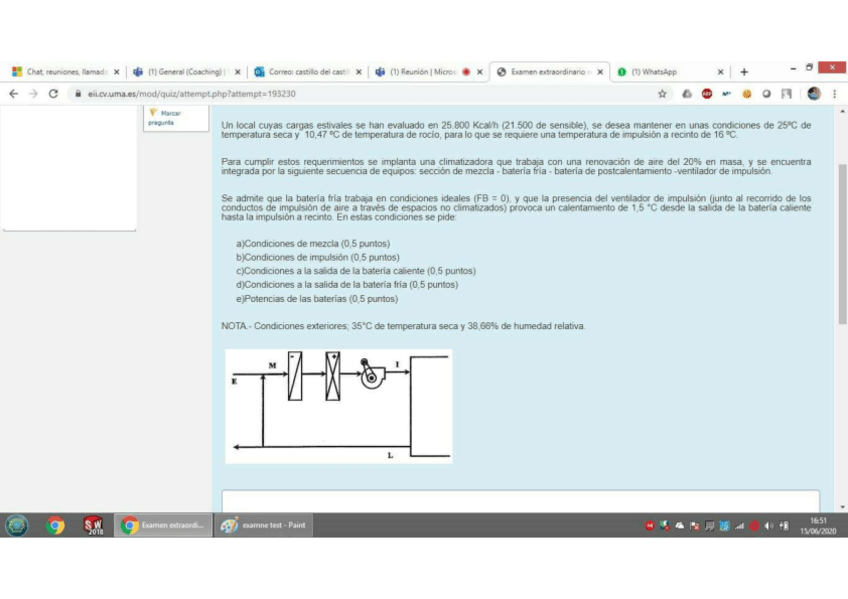
Task: Open the AdBlock extension icon
Action: click(706, 94)
